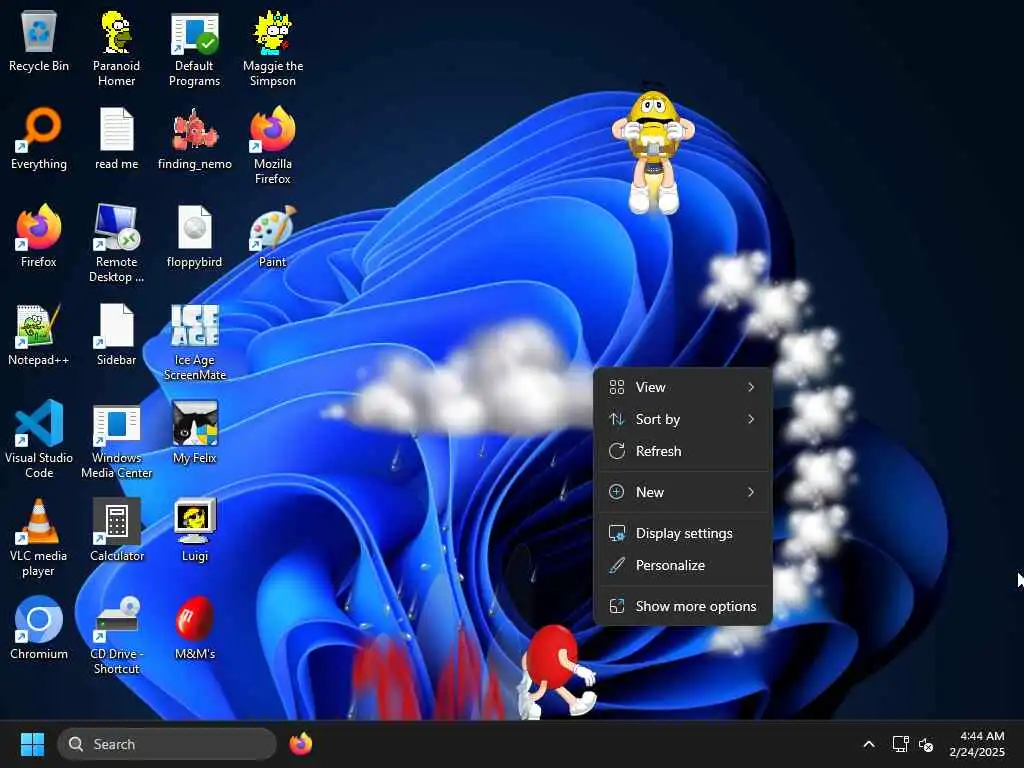Select the Everything search shortcut
This screenshot has width=1024, height=768.
pos(39,139)
